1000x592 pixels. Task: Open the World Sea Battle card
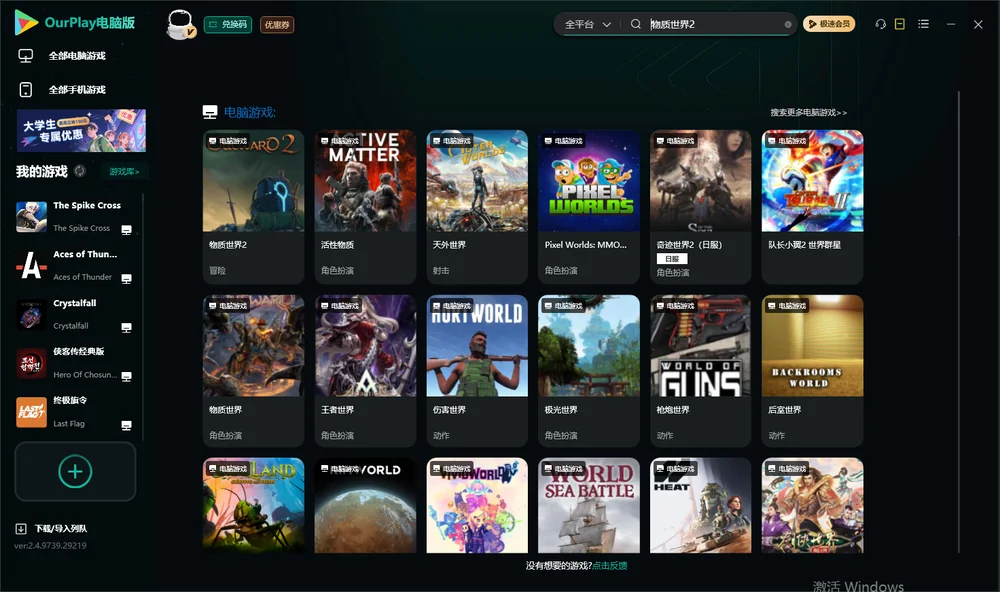click(589, 505)
